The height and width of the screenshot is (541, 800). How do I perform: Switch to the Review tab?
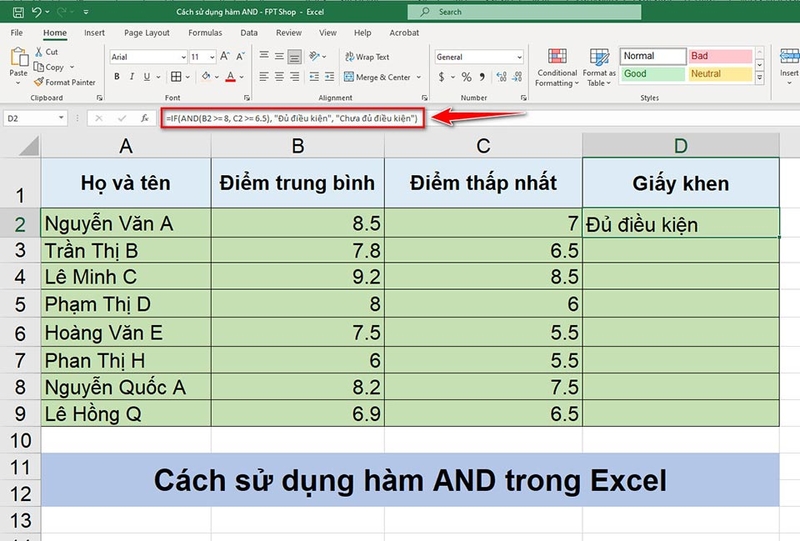click(289, 33)
